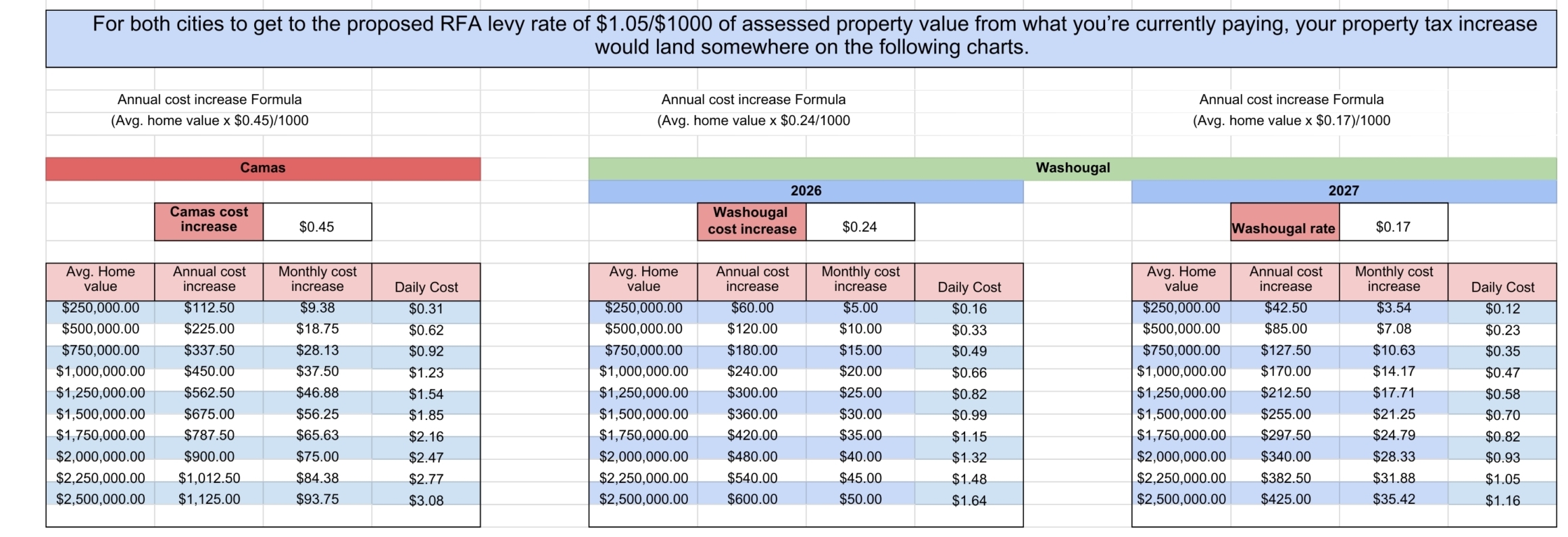Select the $0.24 Washougal cost increase value
The image size is (1568, 537).
tap(860, 221)
